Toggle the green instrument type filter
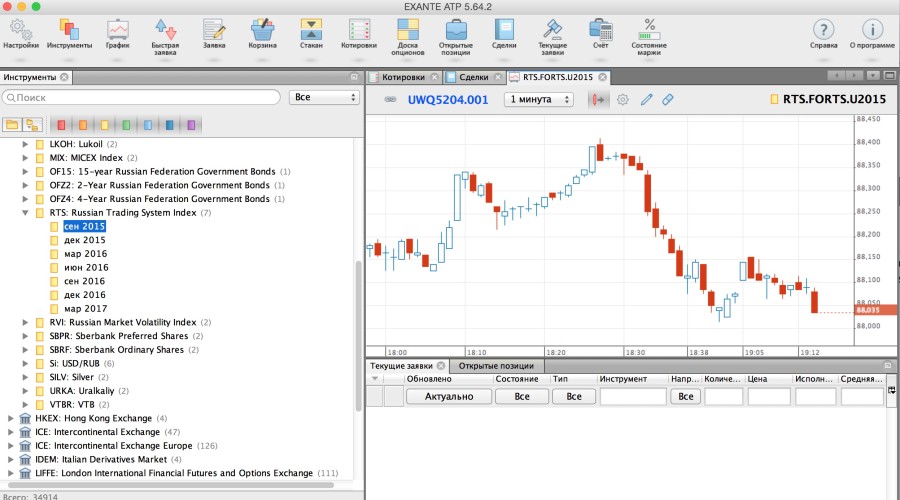Viewport: 900px width, 500px height. [126, 125]
